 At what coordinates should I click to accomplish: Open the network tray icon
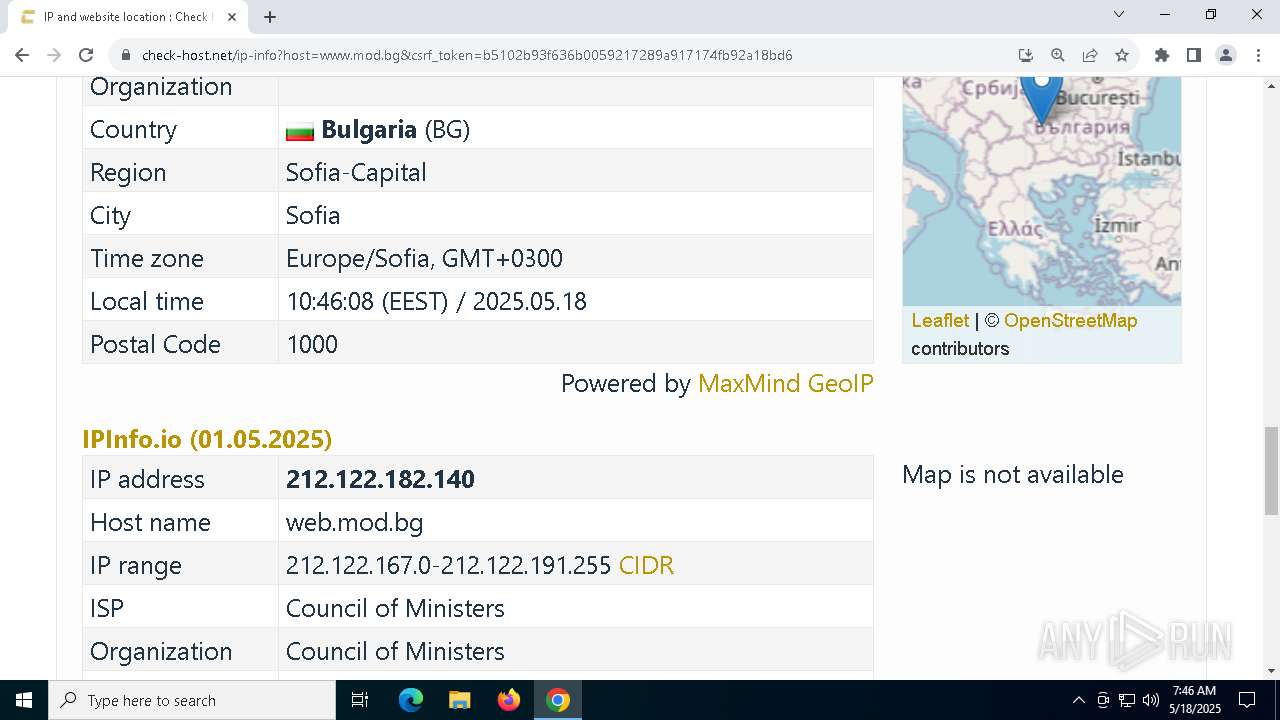(1127, 700)
